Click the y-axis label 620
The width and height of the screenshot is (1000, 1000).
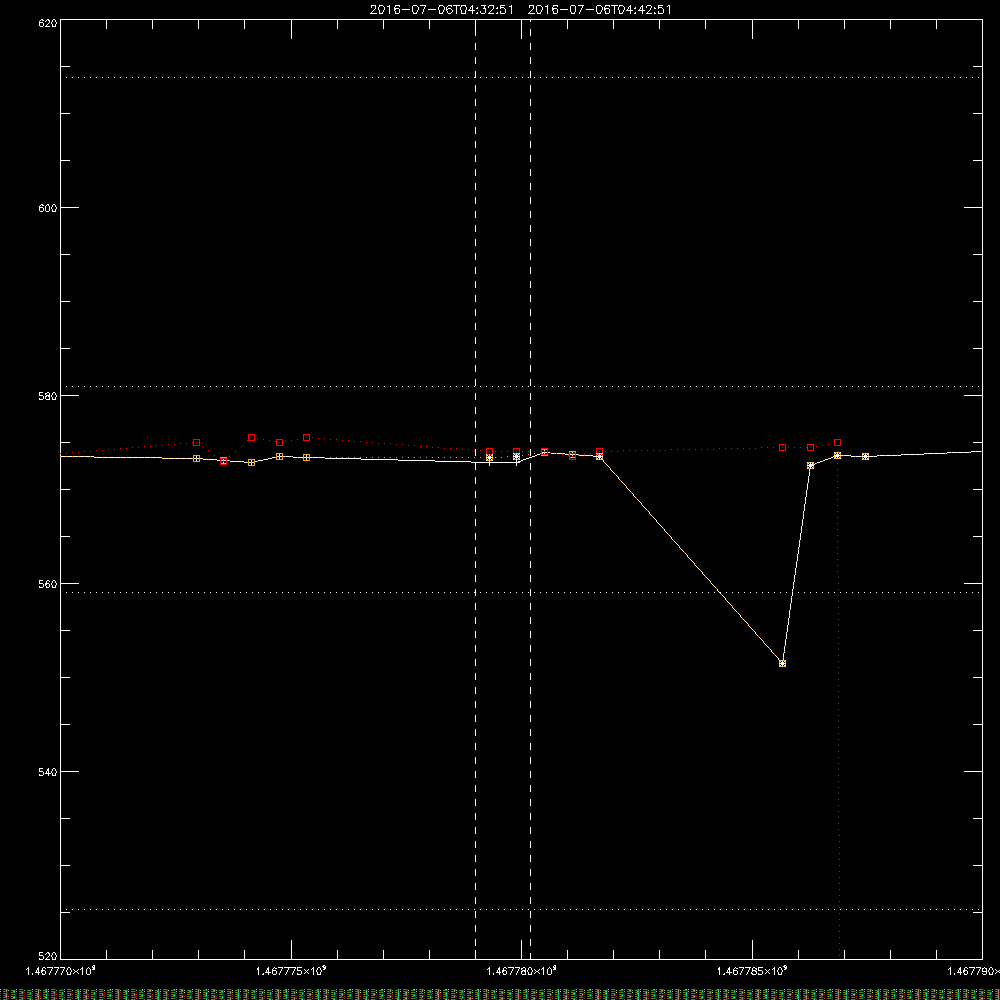[48, 23]
